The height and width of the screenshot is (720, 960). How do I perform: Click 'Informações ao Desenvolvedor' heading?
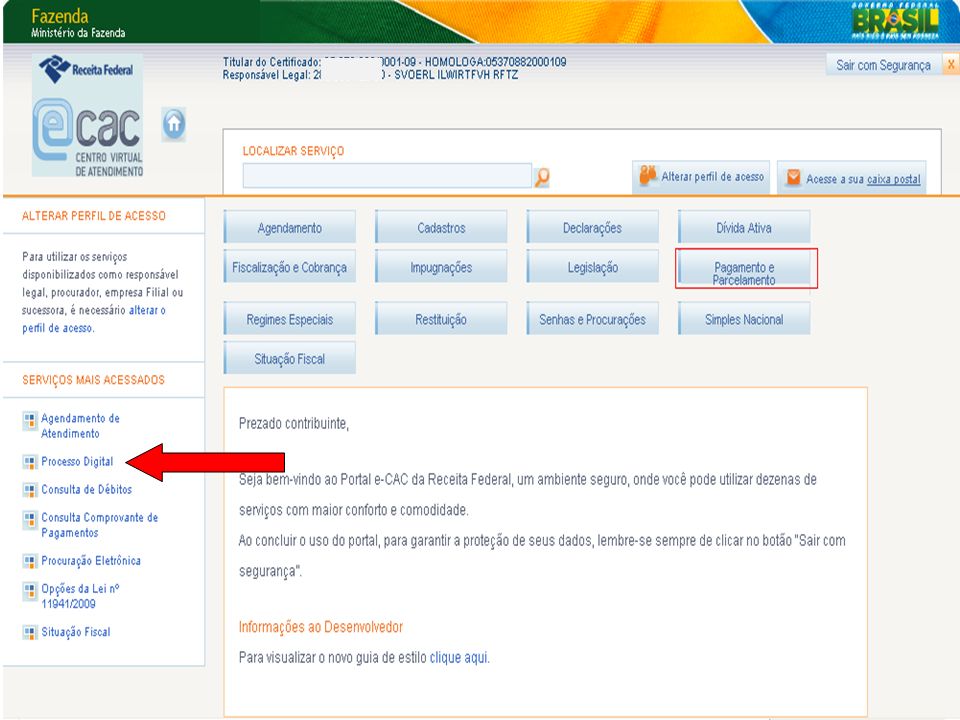pyautogui.click(x=321, y=627)
